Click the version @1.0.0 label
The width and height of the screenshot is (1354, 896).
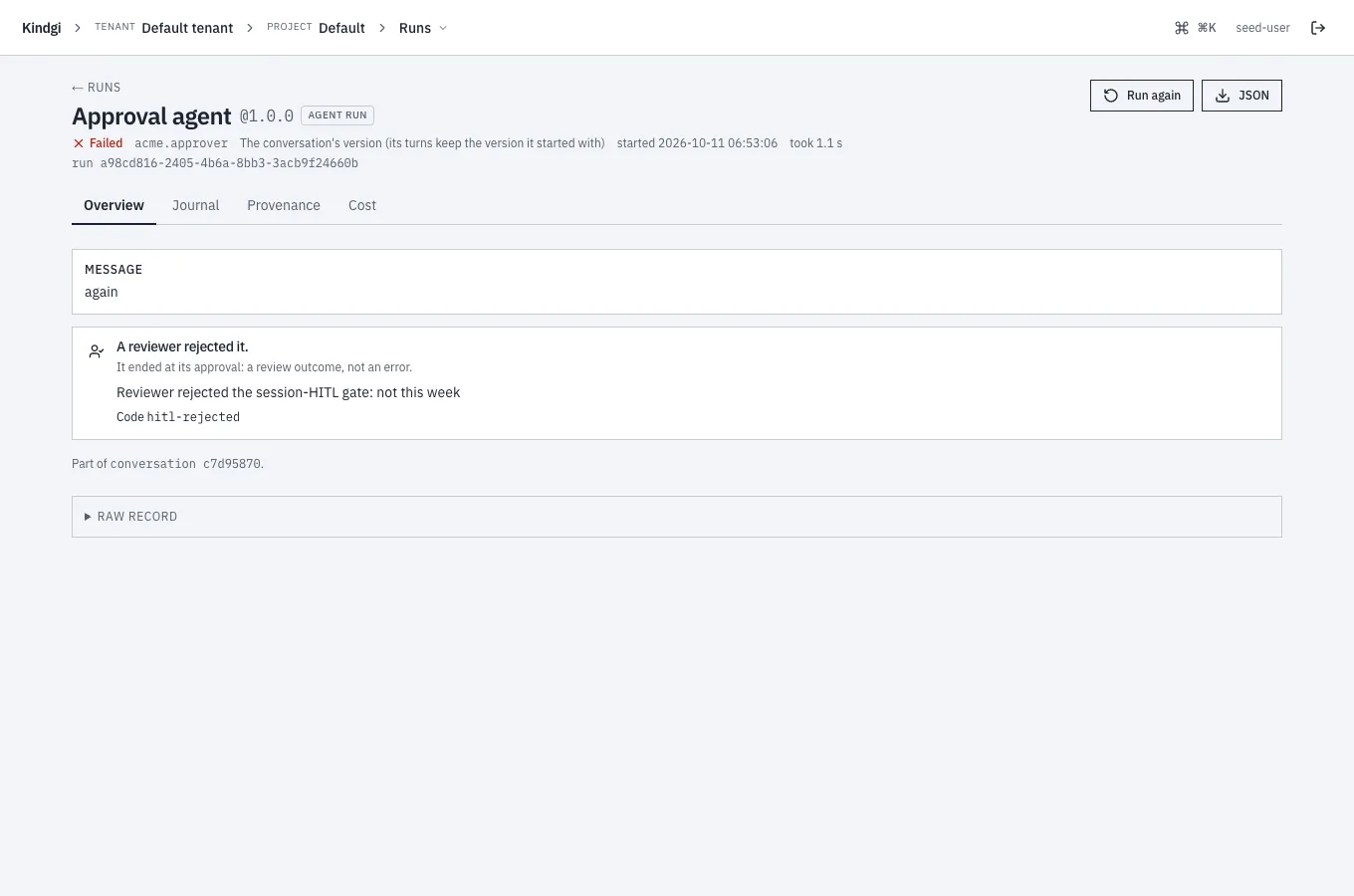(267, 116)
